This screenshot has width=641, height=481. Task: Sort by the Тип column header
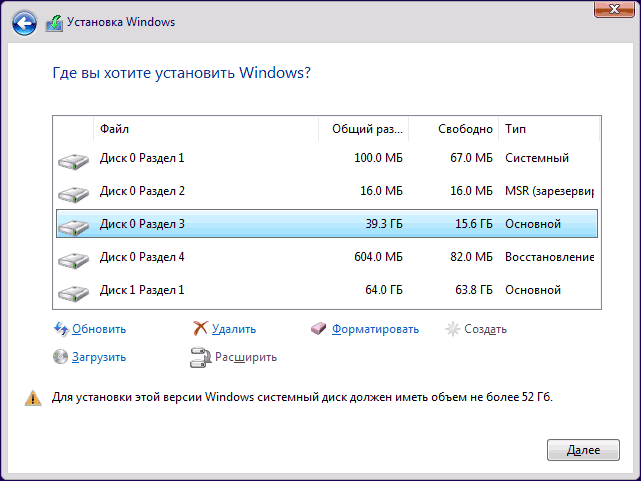click(x=549, y=129)
